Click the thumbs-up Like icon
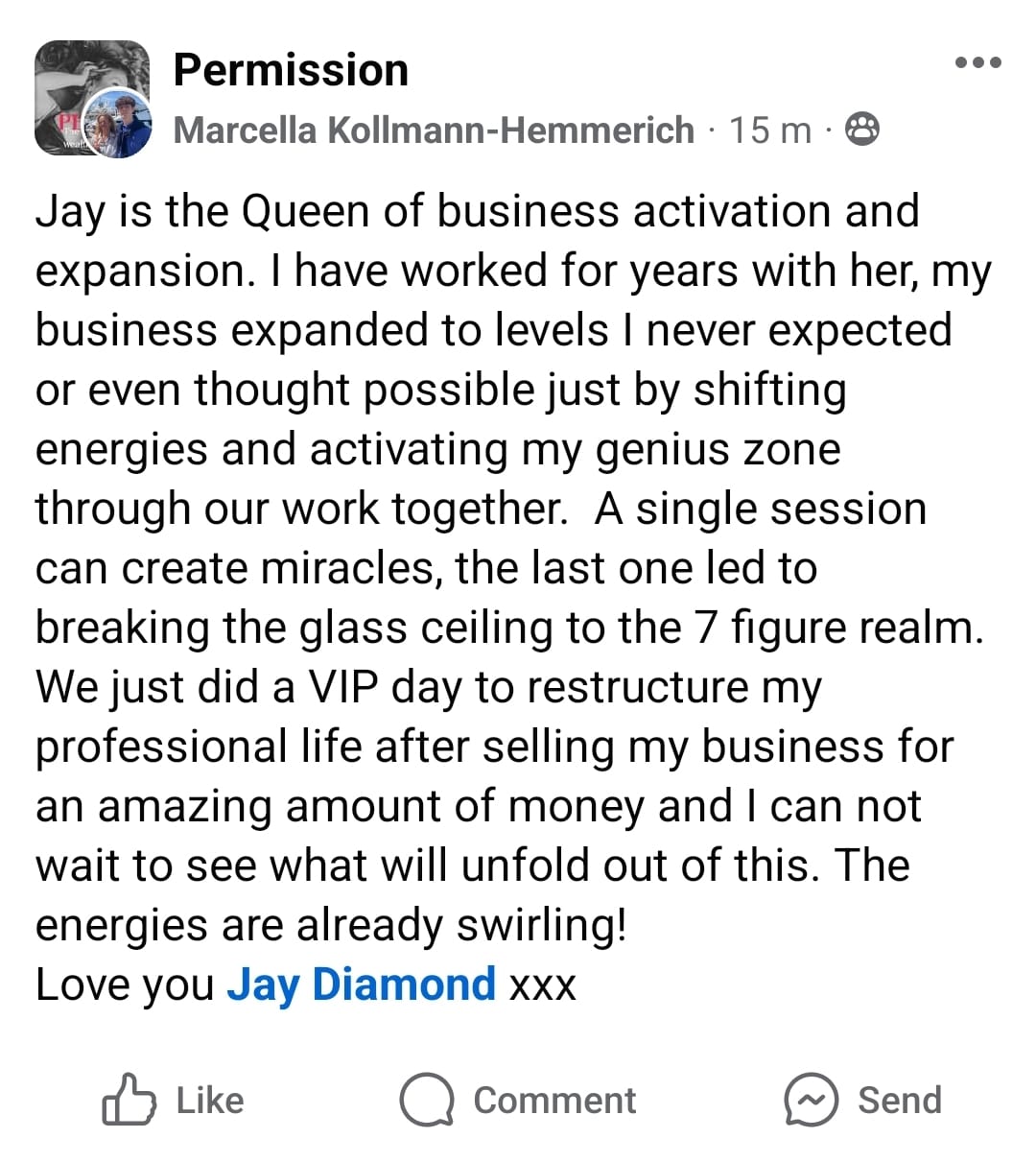The image size is (1036, 1162). click(129, 1100)
